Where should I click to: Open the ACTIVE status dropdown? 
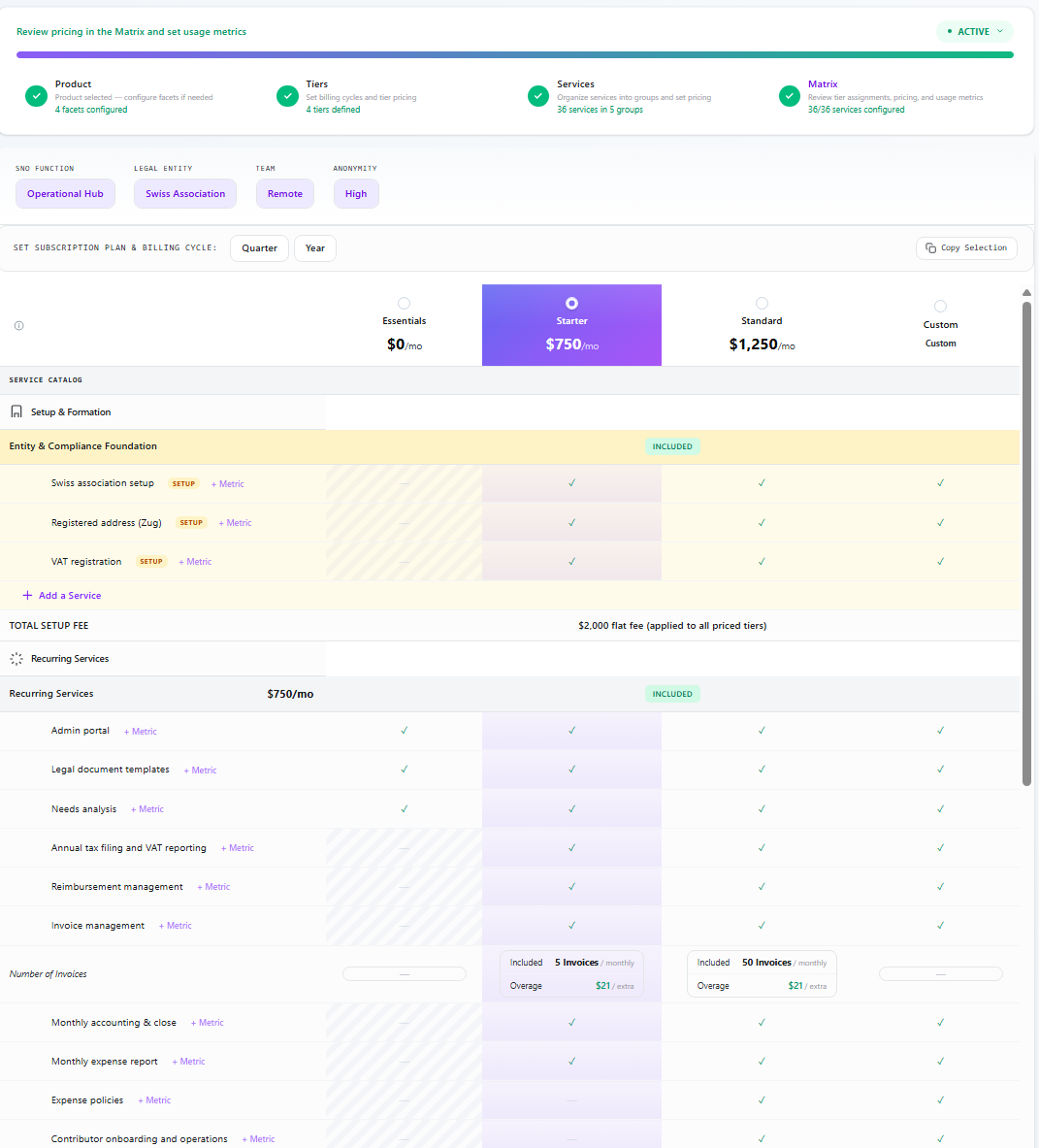pos(975,31)
